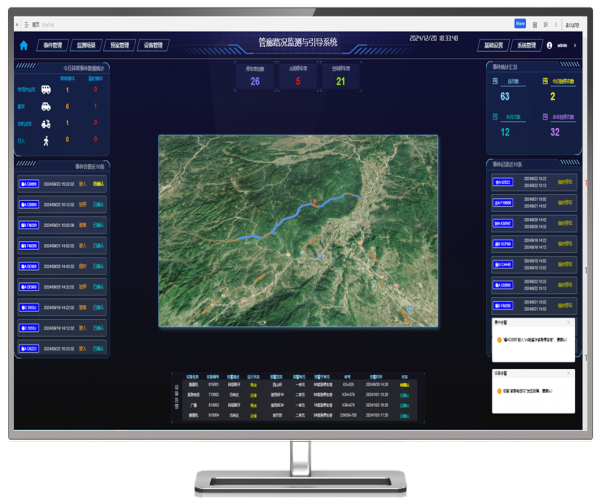This screenshot has height=500, width=600.
Task: Click the admin user avatar icon
Action: pyautogui.click(x=549, y=45)
